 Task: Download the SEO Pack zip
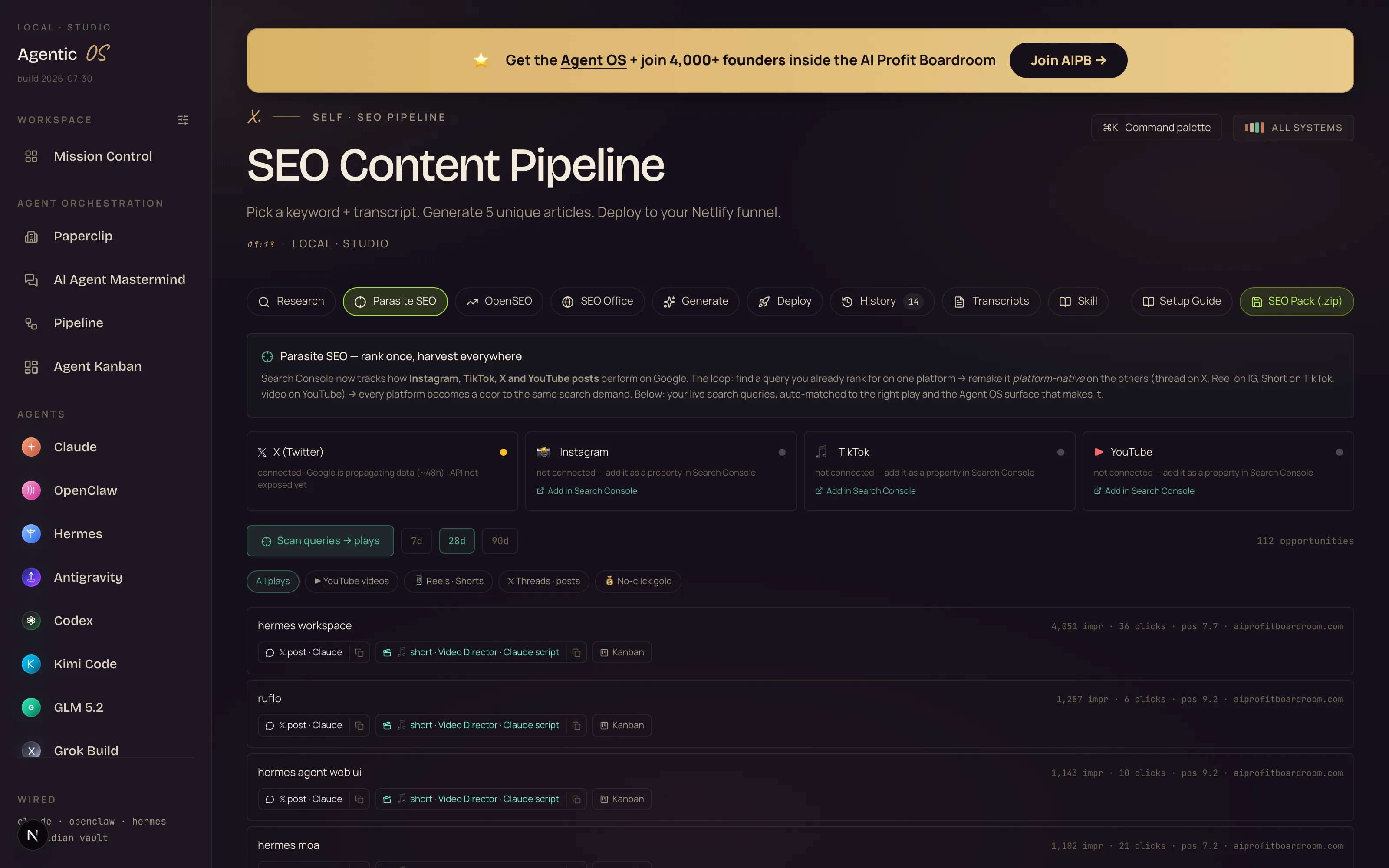pyautogui.click(x=1296, y=301)
